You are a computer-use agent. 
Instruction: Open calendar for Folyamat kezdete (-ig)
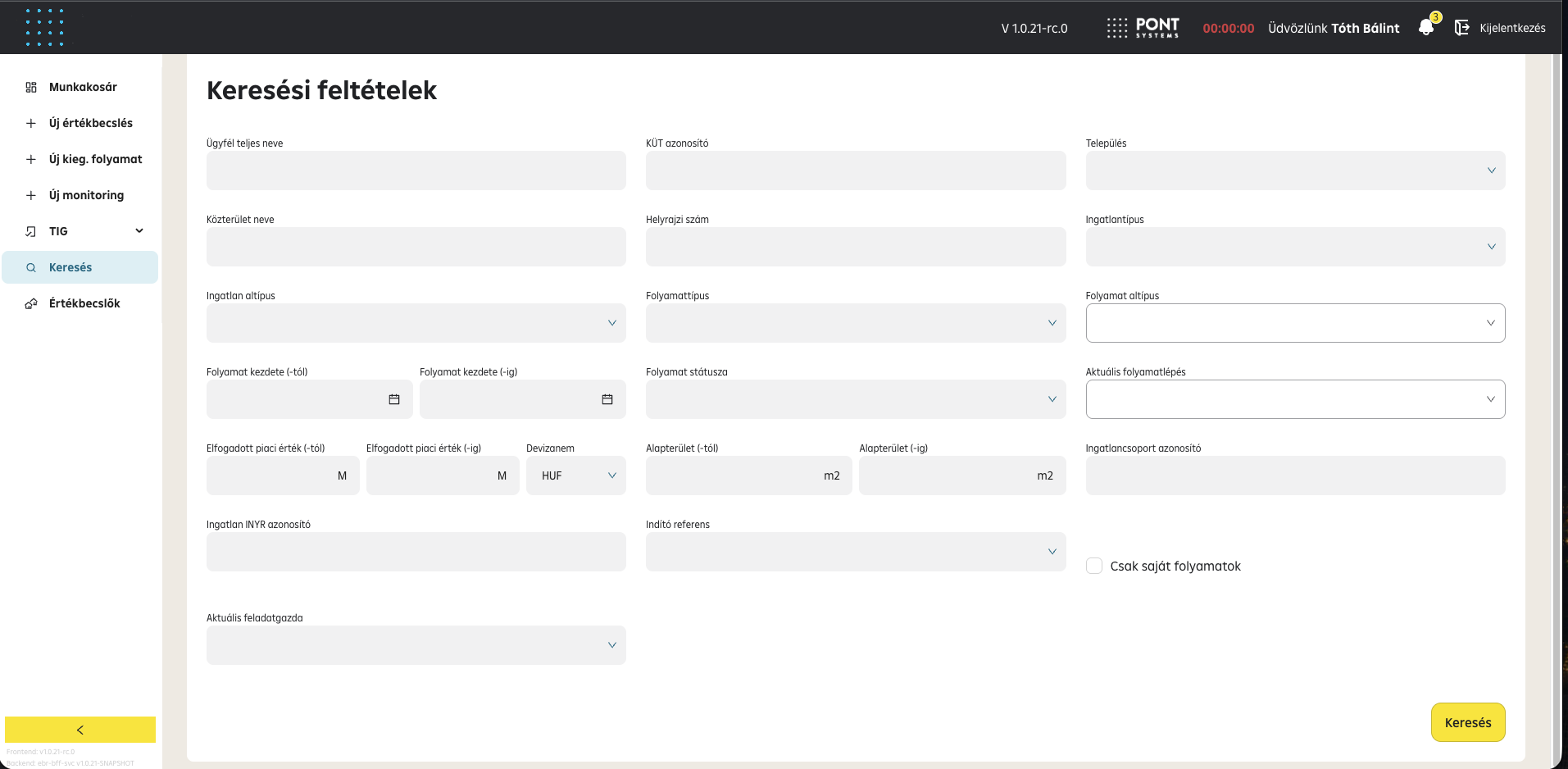pos(607,399)
